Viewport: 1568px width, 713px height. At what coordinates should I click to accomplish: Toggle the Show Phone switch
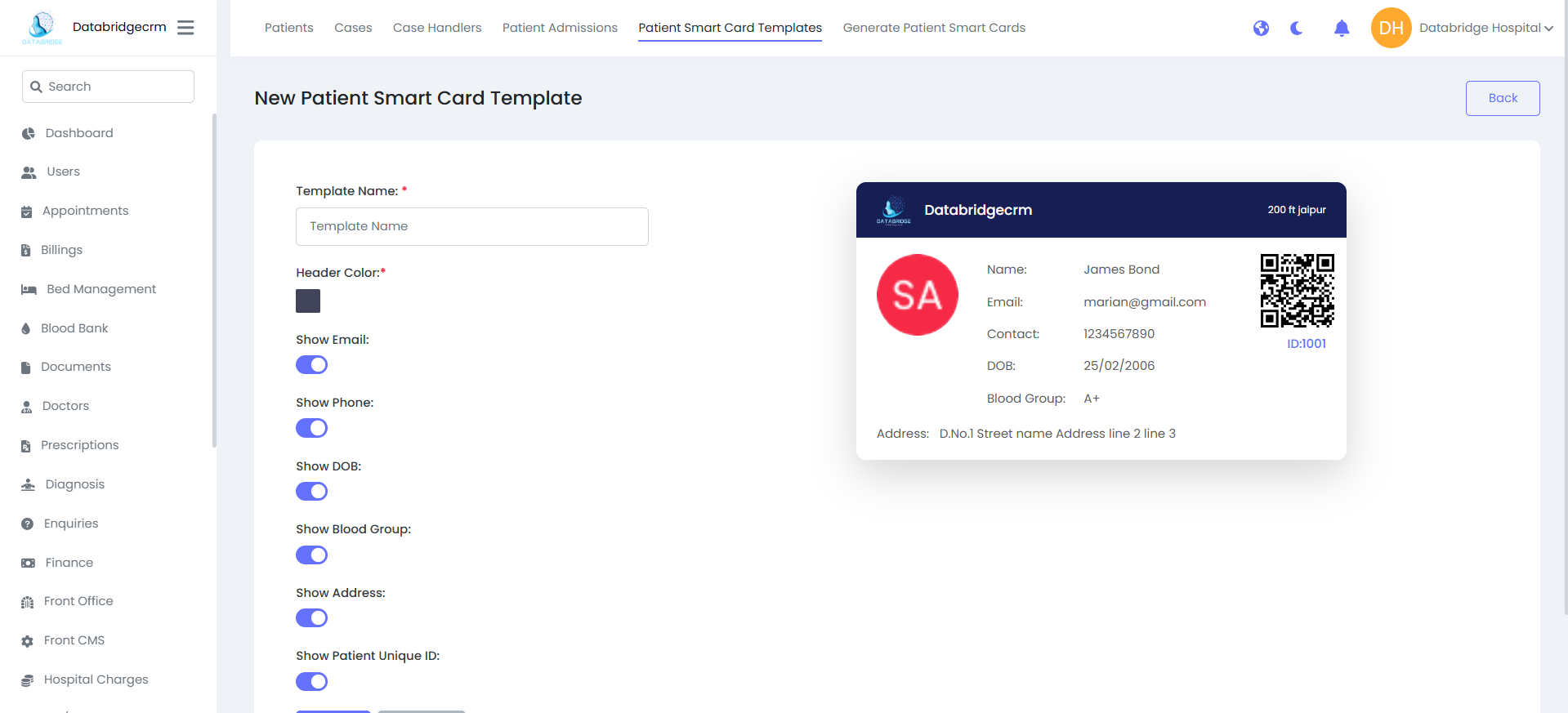click(x=311, y=428)
